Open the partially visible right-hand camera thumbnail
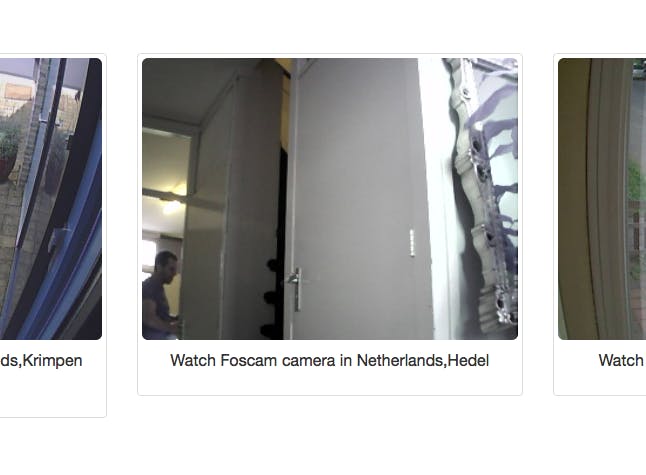646x475 pixels. click(602, 199)
